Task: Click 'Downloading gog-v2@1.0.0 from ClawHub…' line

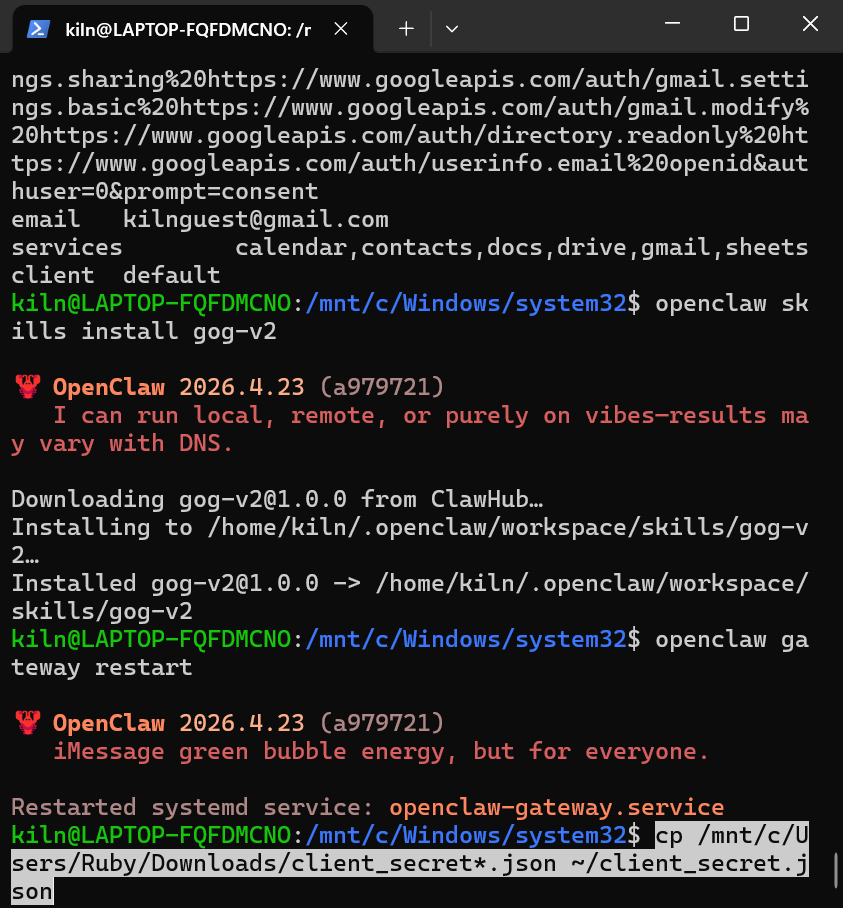Action: [277, 499]
